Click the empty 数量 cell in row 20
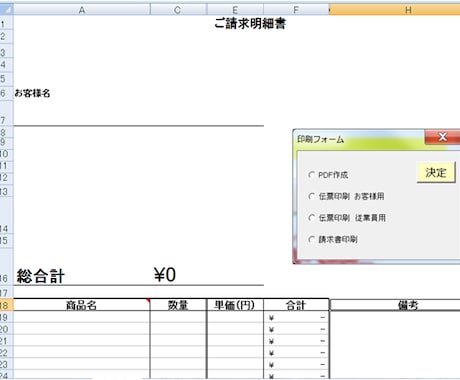This screenshot has width=460, height=380. click(178, 329)
